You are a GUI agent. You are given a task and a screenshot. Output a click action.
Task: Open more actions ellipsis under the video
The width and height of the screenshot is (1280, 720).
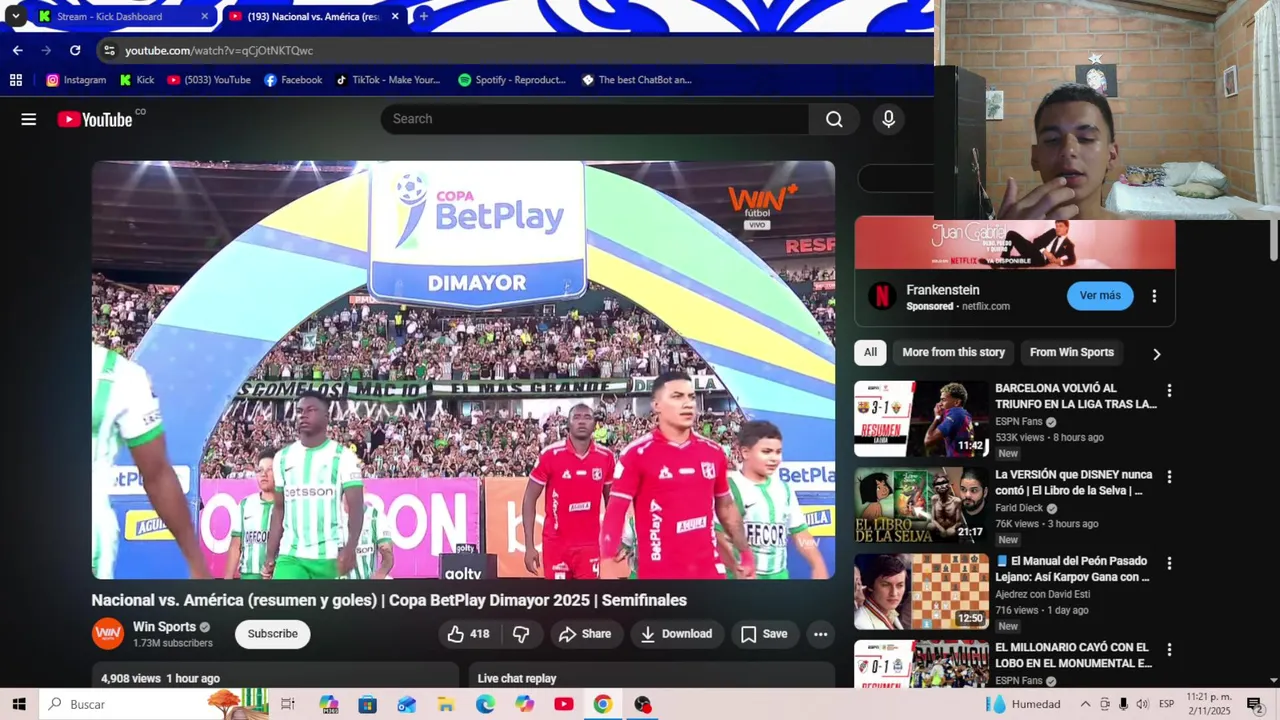[820, 634]
